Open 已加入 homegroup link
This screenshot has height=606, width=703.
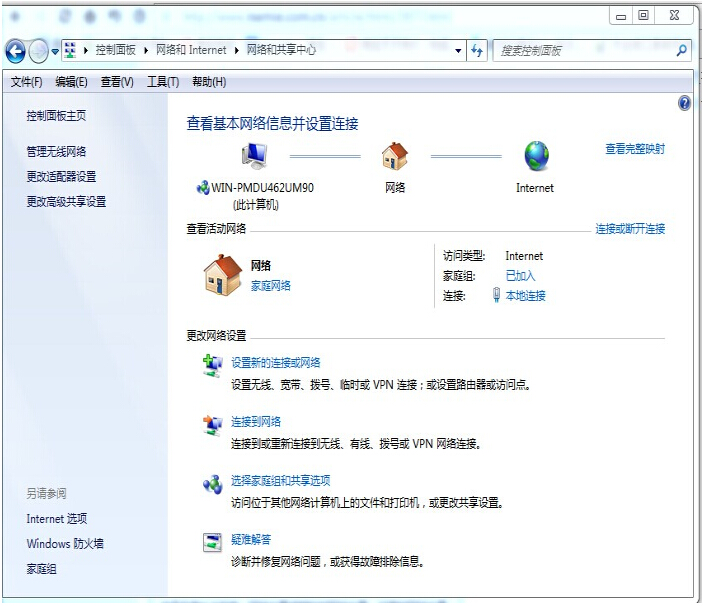[521, 276]
